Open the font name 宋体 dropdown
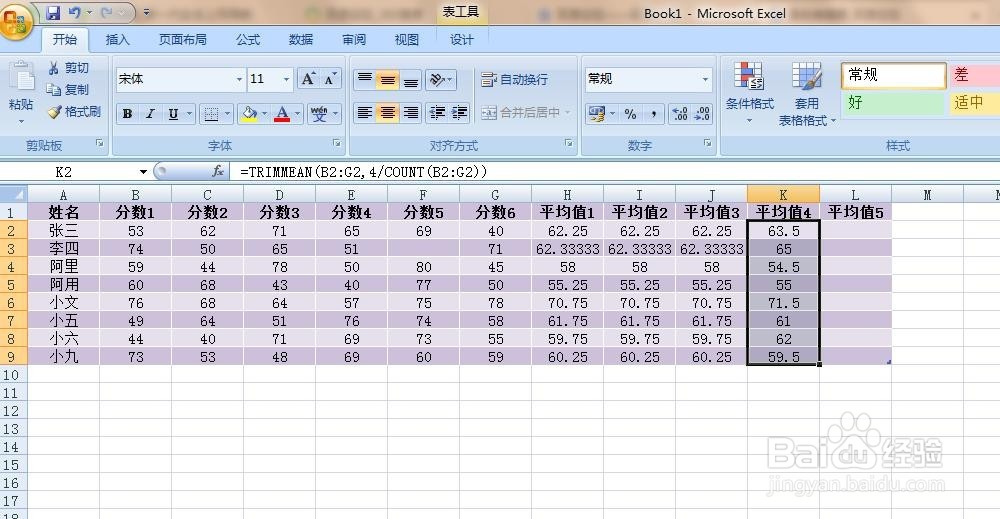1000x519 pixels. point(239,79)
